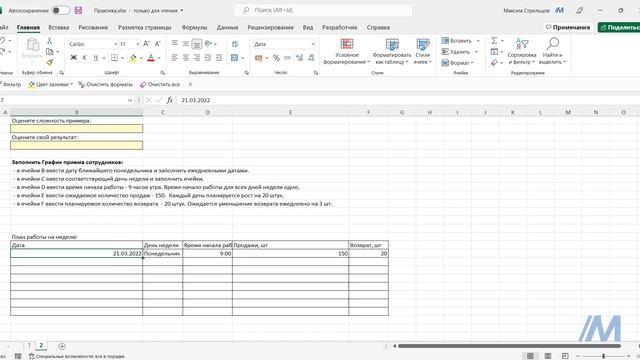Open Найти и выделить menu
This screenshot has height=360, width=640.
pos(552,51)
